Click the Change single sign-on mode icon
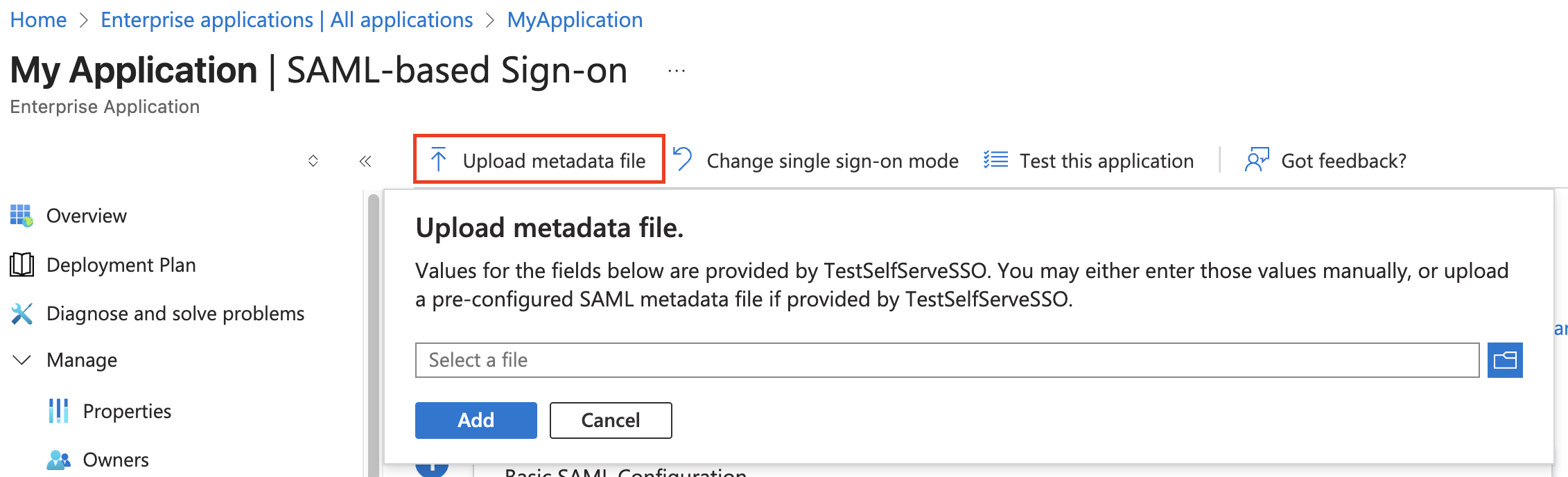Viewport: 1568px width, 477px height. (x=683, y=159)
